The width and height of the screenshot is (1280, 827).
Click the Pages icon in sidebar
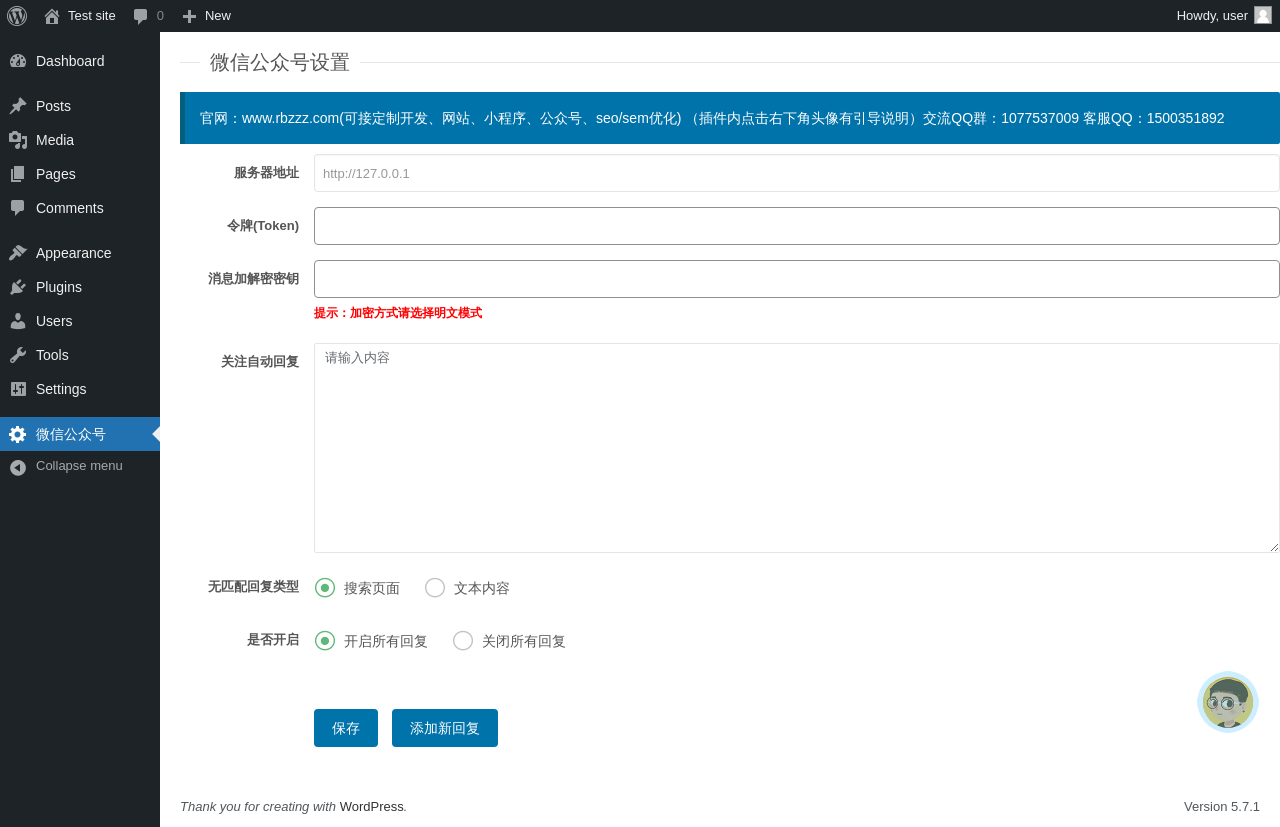(x=18, y=174)
